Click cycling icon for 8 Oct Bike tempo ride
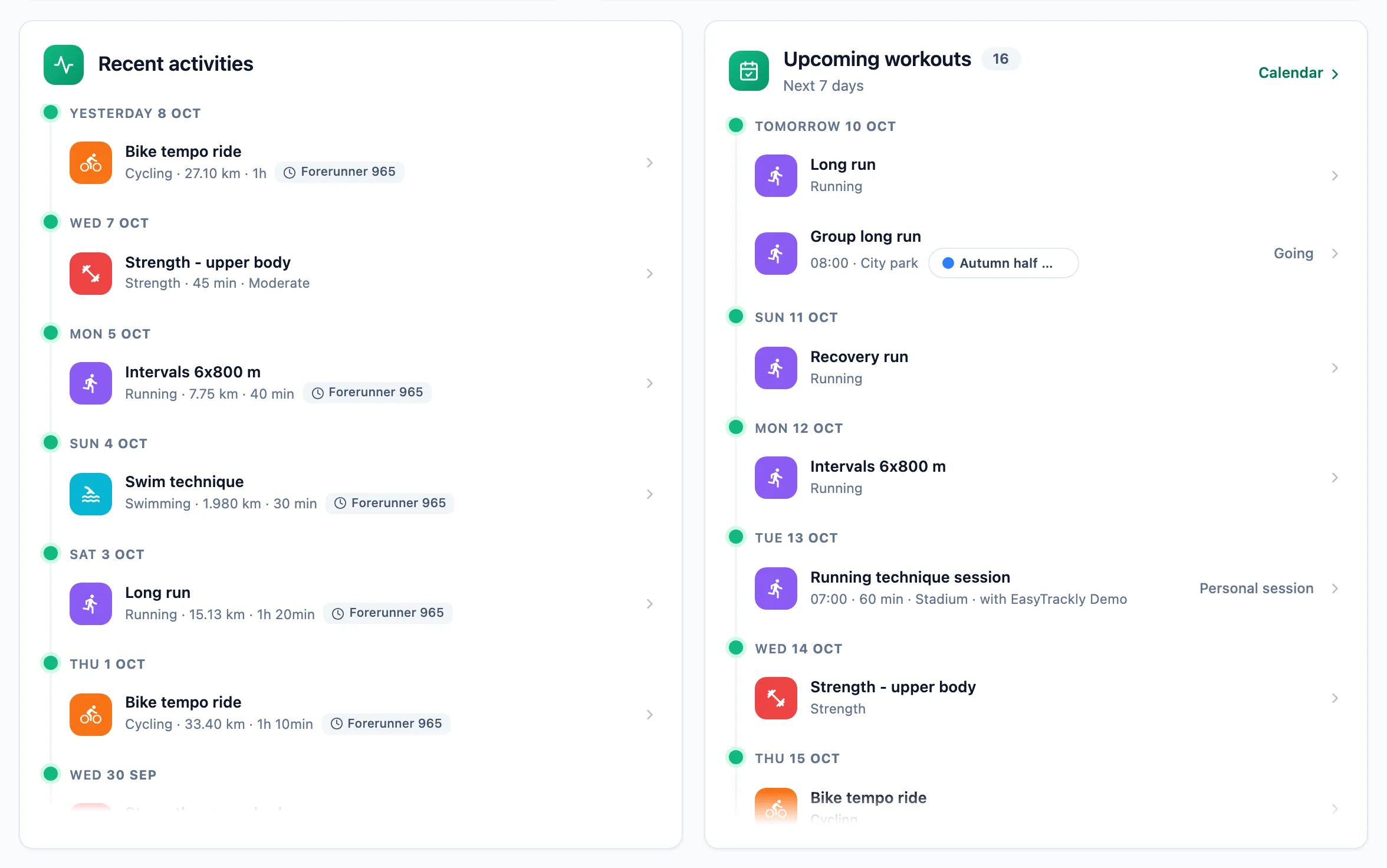Viewport: 1387px width, 868px height. click(91, 163)
